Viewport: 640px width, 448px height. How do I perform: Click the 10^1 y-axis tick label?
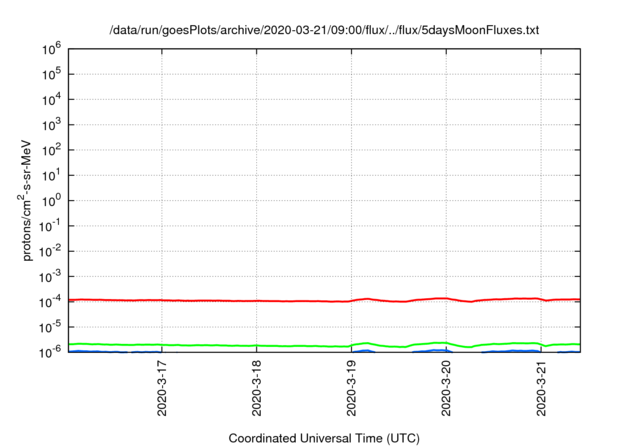pos(51,175)
